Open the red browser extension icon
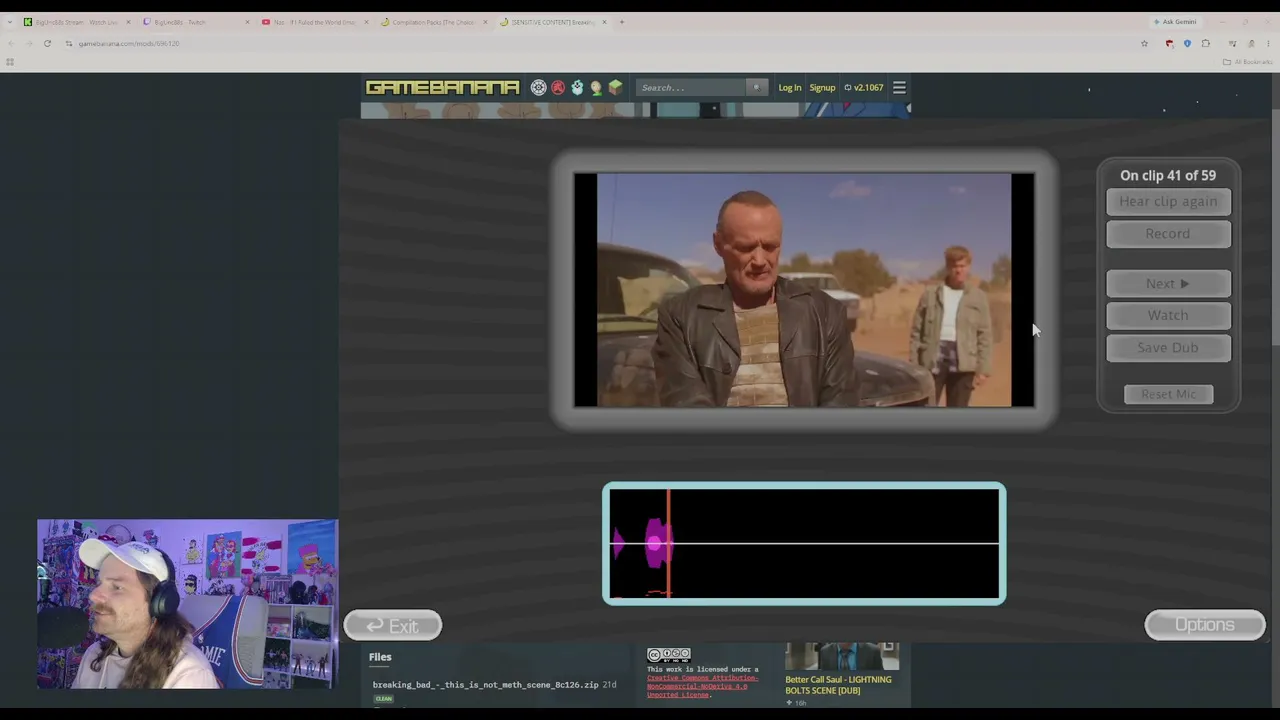The width and height of the screenshot is (1280, 720). coord(1169,44)
